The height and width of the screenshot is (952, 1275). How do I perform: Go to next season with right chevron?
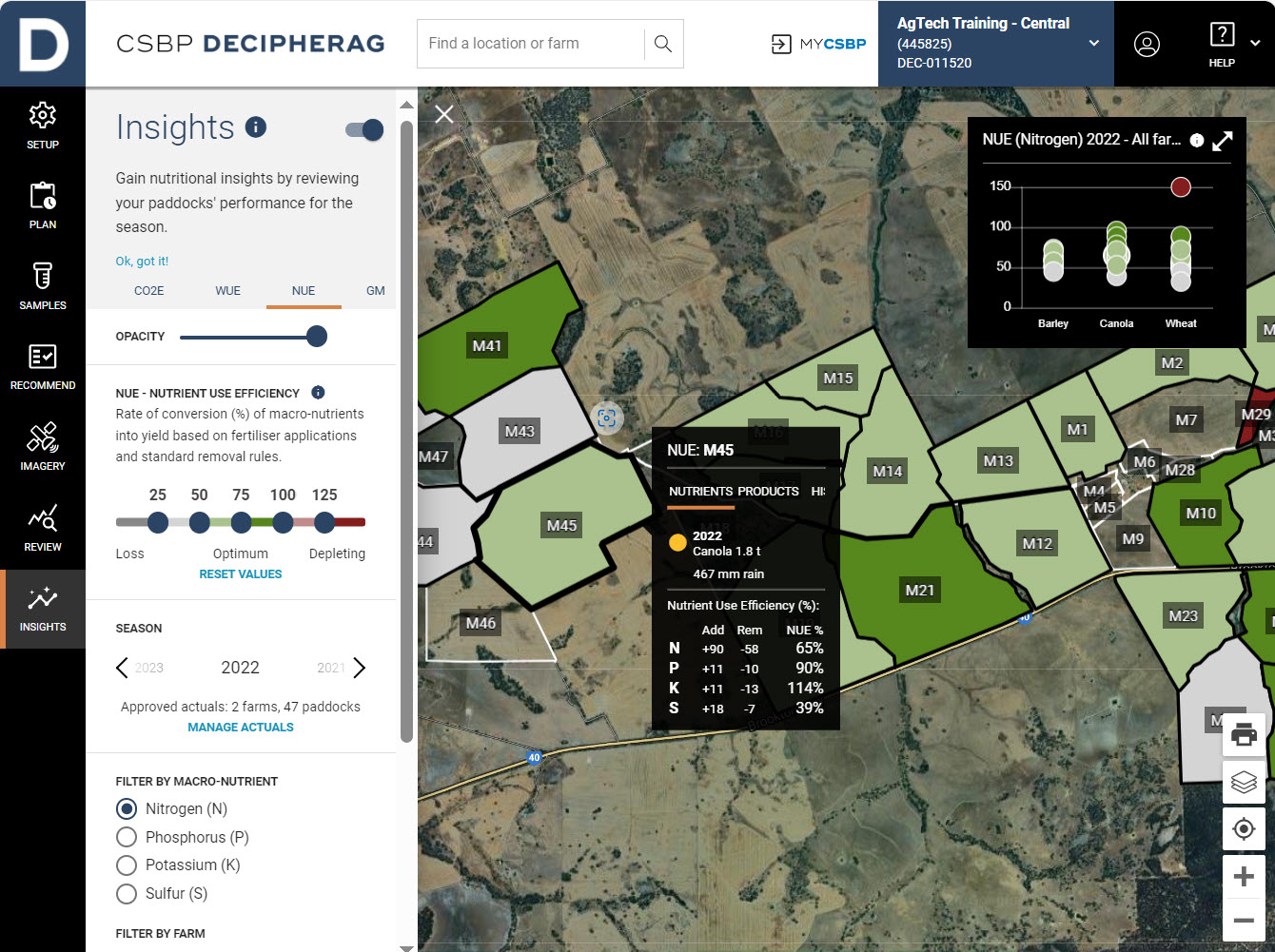(x=360, y=668)
